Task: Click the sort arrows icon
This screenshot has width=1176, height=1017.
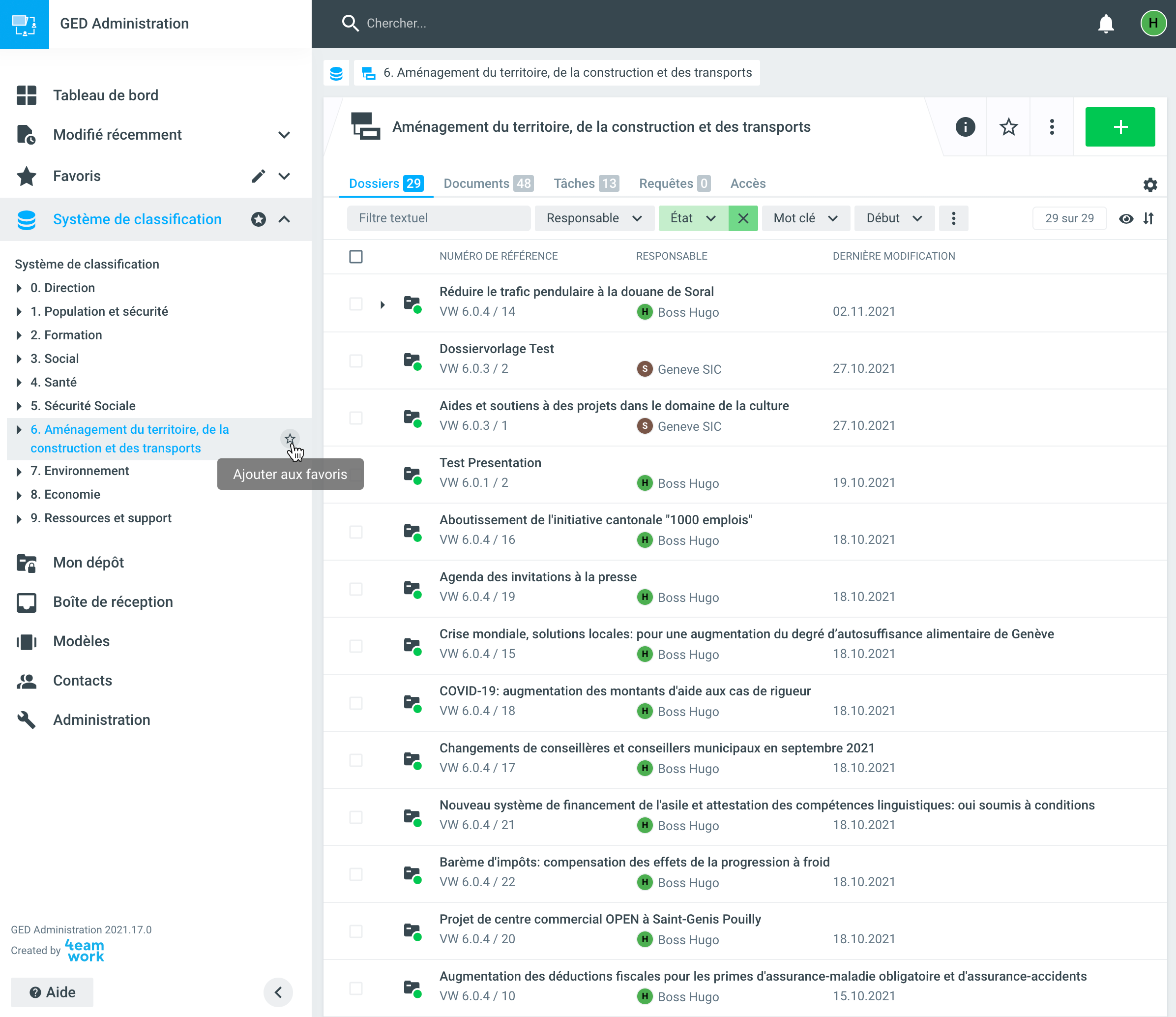Action: click(1148, 219)
